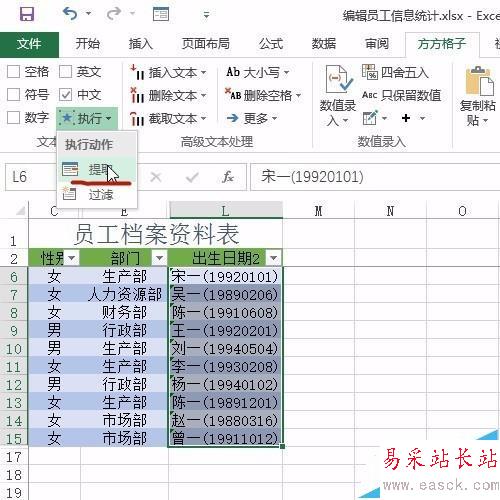This screenshot has height=500, width=500.
Task: Open the 复制粘贴 clipboard button
Action: pos(478,96)
